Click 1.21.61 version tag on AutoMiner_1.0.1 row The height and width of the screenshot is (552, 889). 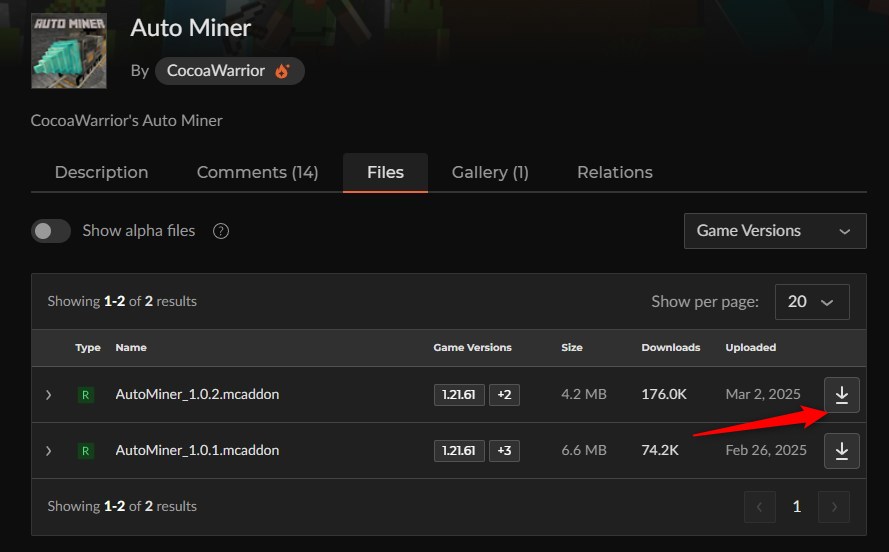(459, 451)
